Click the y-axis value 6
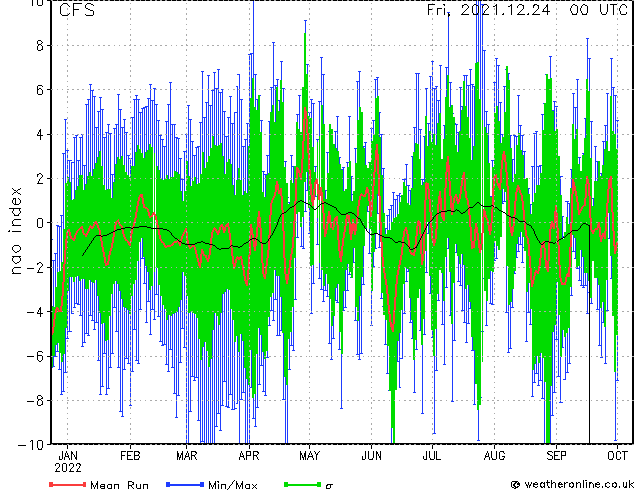Screen dimensions: 634x490 (40, 90)
